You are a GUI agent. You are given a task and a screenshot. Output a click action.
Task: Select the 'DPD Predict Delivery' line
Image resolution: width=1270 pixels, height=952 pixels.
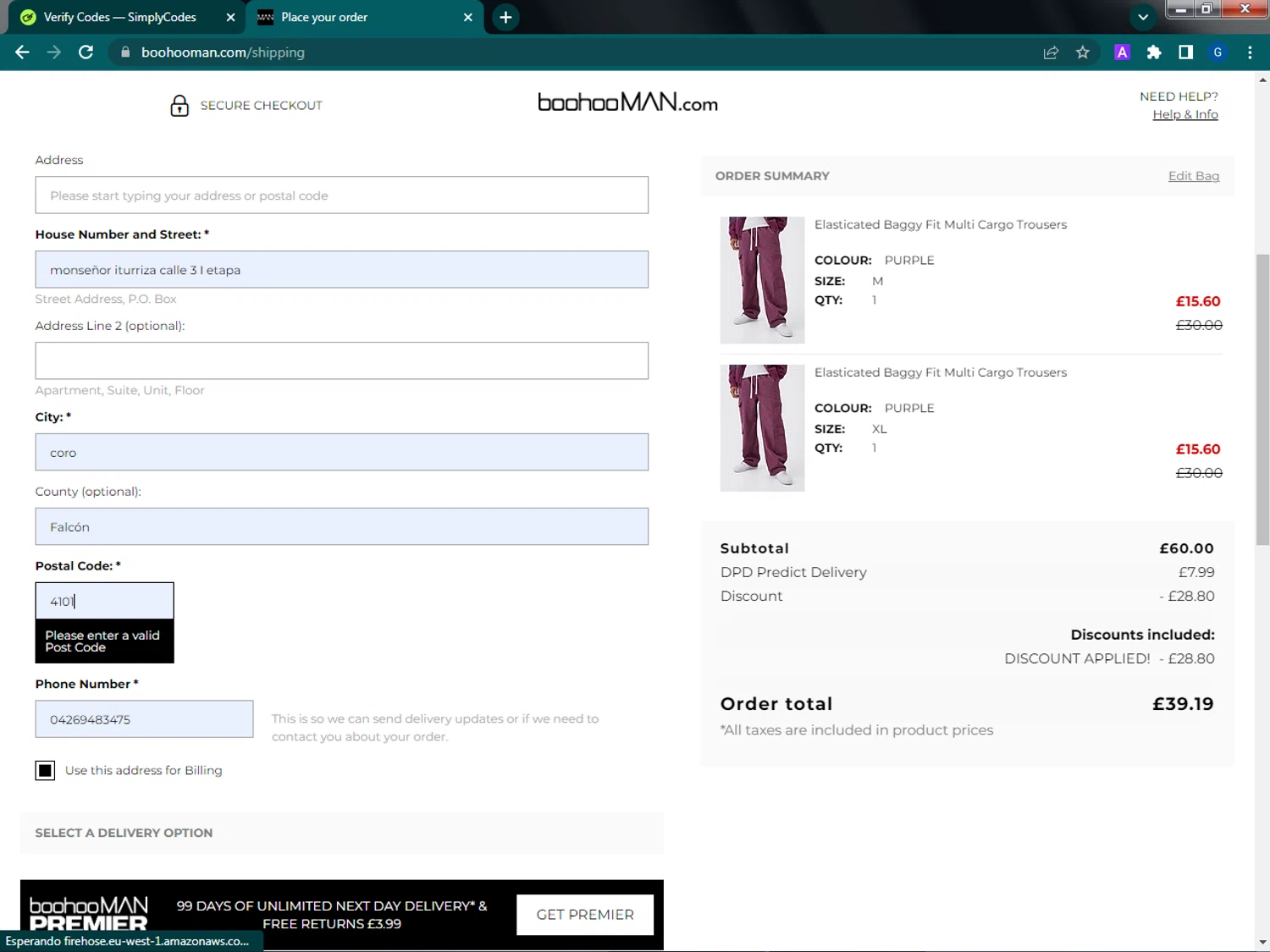click(793, 572)
